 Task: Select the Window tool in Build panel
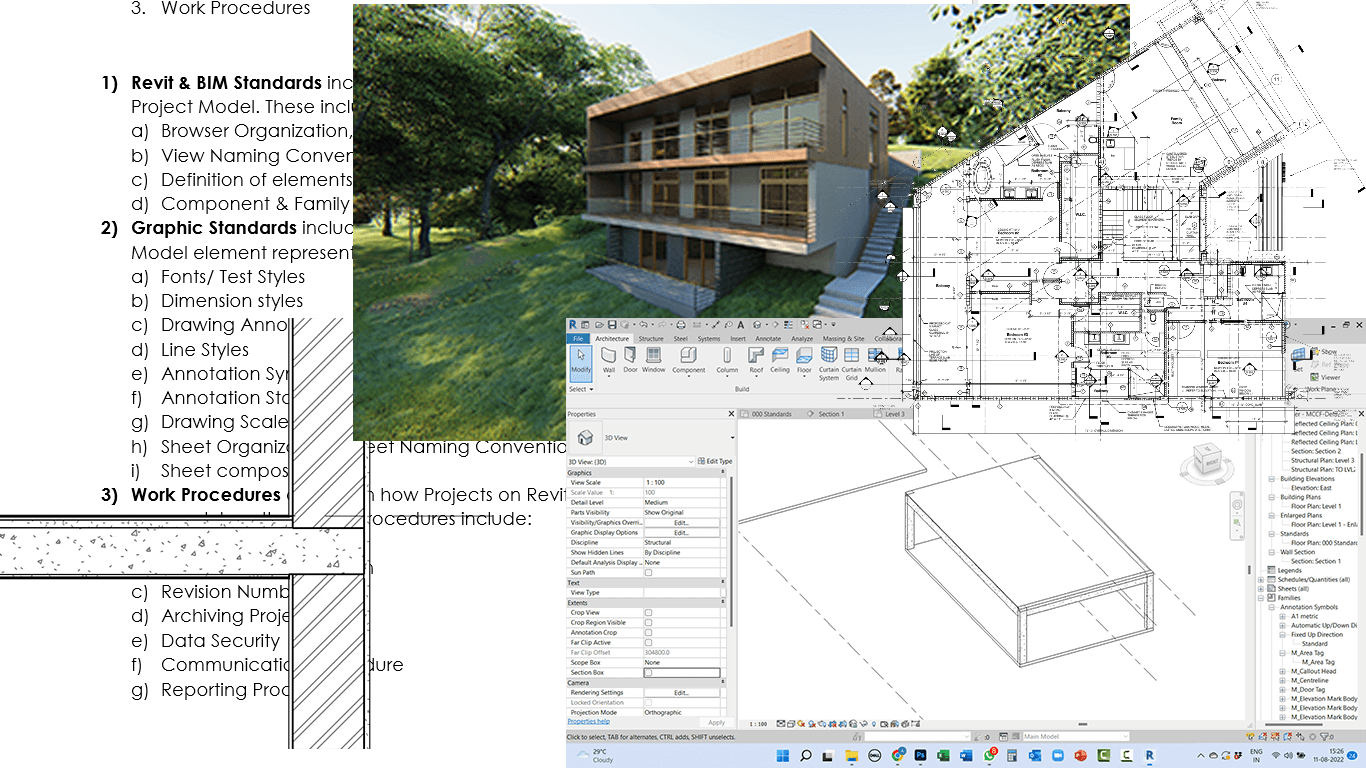[x=653, y=361]
